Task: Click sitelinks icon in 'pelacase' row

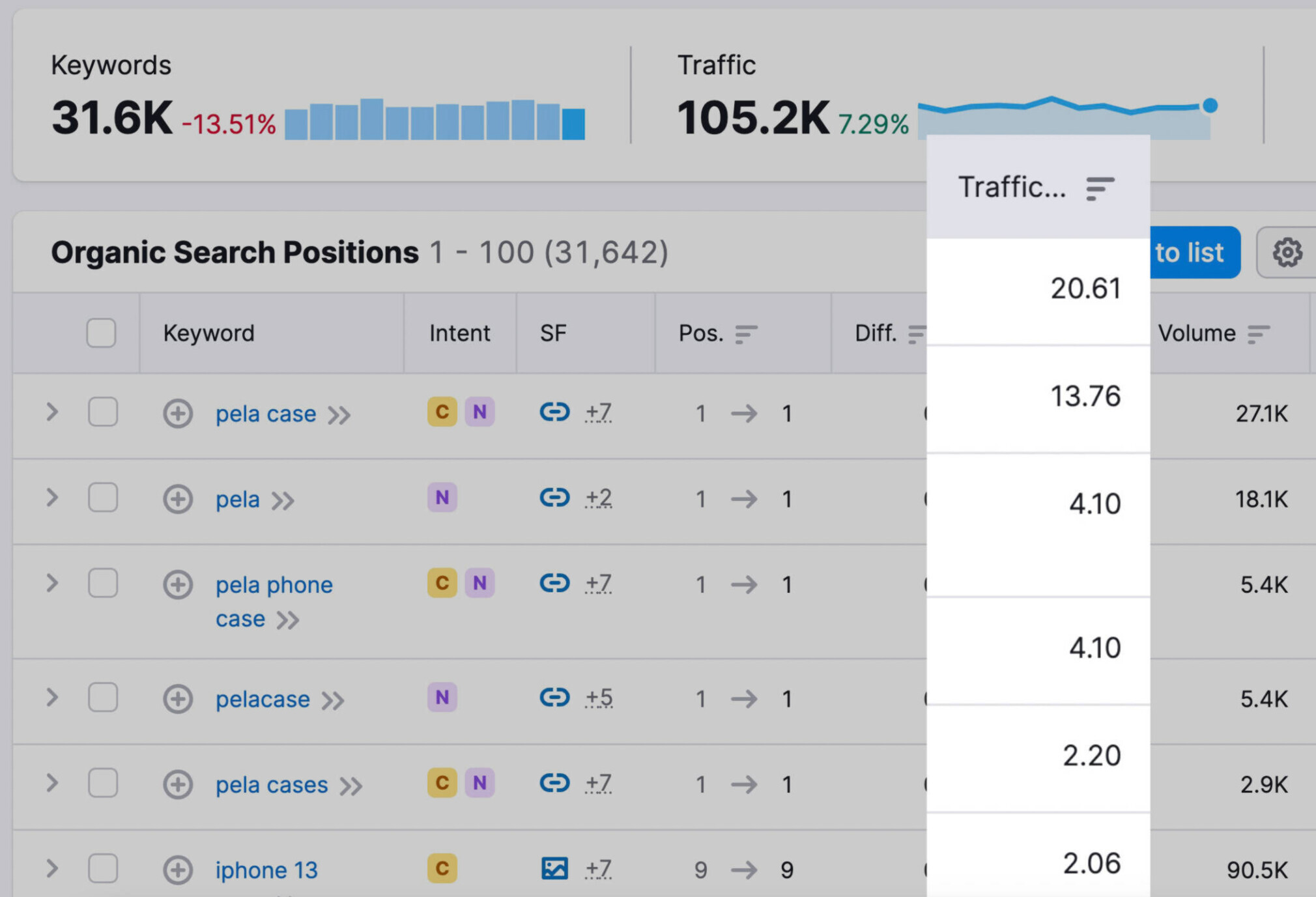Action: 554,697
